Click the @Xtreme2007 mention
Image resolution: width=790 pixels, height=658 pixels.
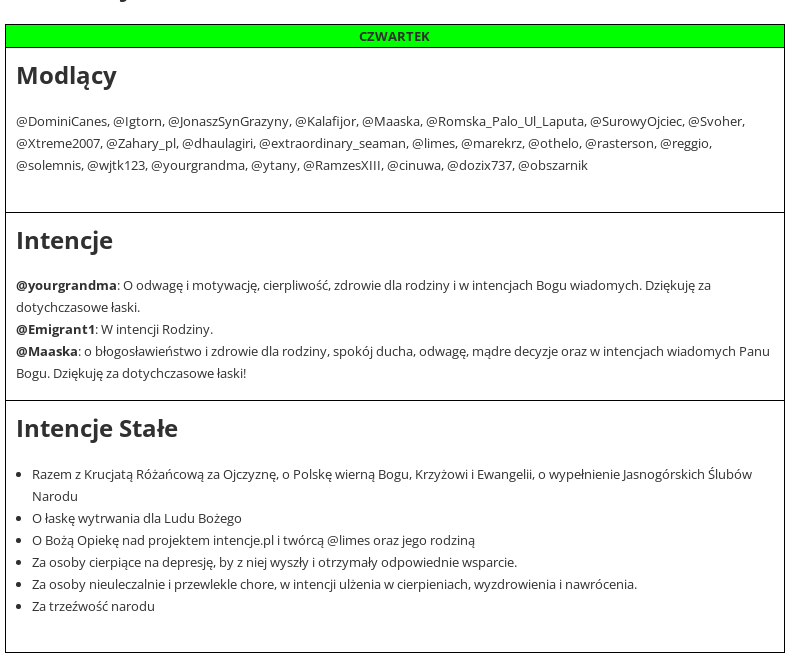(x=58, y=144)
